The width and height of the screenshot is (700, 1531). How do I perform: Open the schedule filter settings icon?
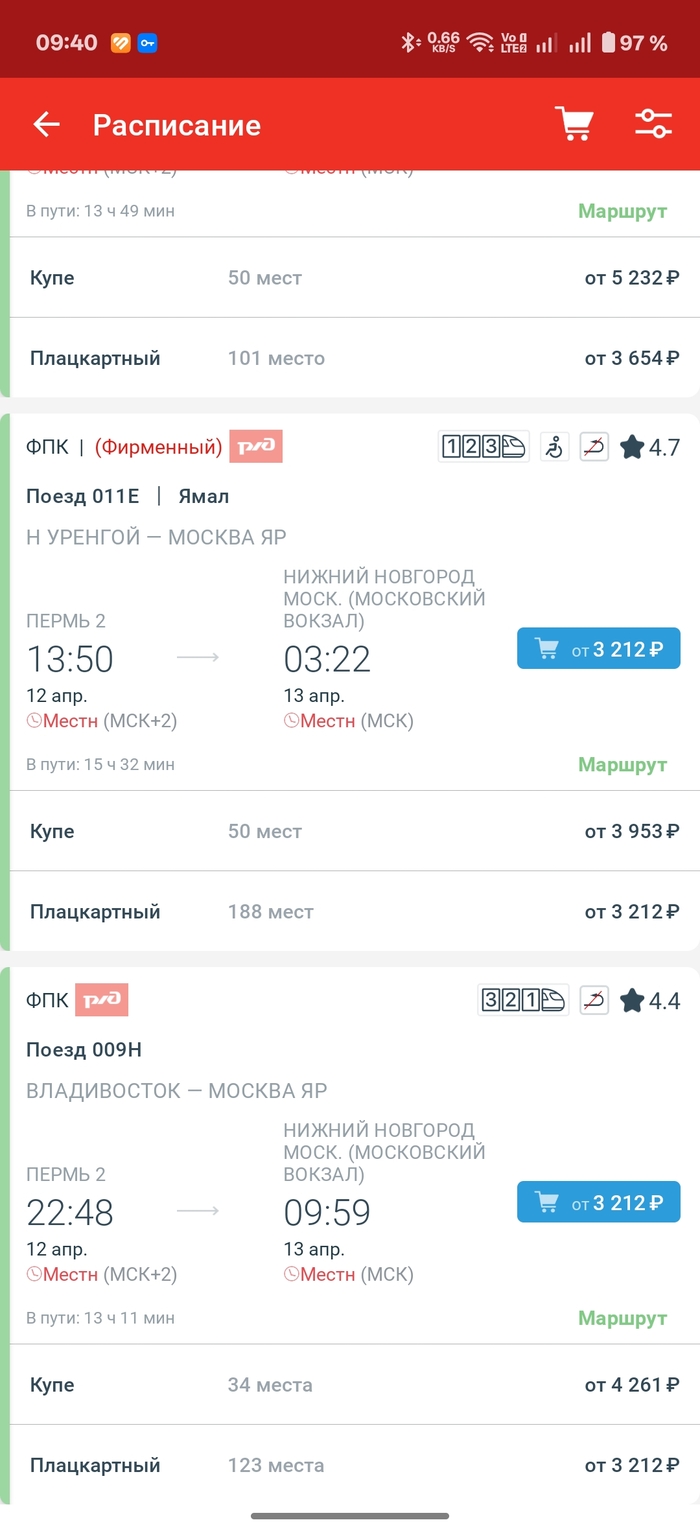[x=653, y=125]
